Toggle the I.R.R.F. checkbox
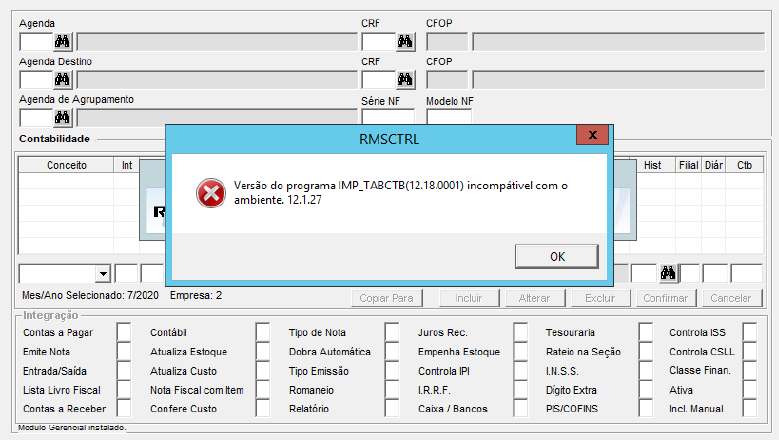The width and height of the screenshot is (779, 440). point(521,390)
